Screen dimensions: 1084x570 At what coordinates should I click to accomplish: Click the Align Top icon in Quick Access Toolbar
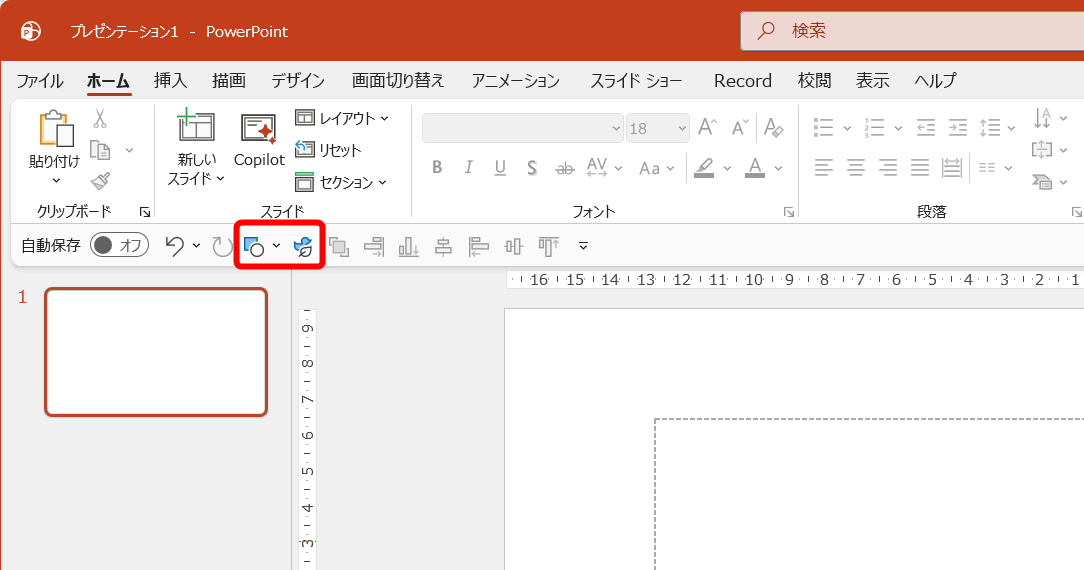click(549, 247)
